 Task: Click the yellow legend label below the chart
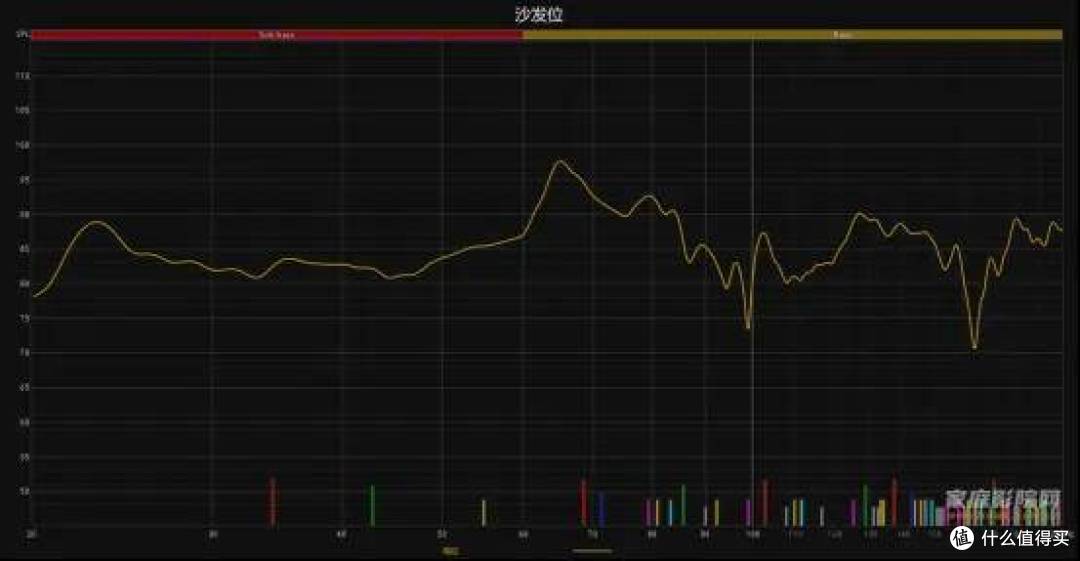point(450,551)
